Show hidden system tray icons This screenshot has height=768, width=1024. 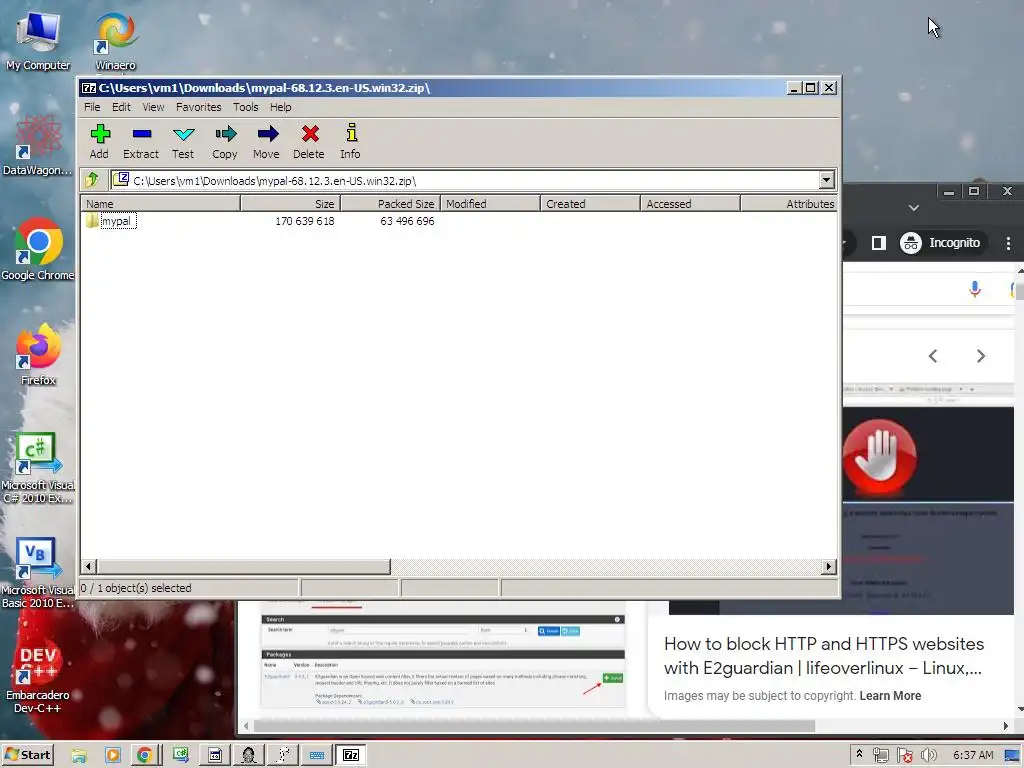(859, 754)
